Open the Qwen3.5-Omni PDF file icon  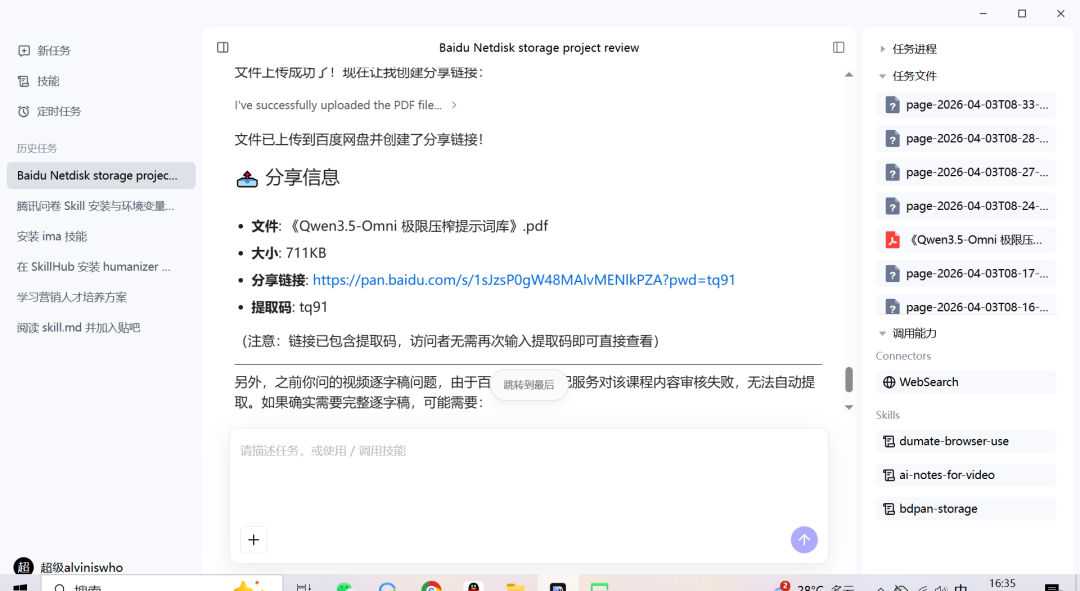click(891, 239)
